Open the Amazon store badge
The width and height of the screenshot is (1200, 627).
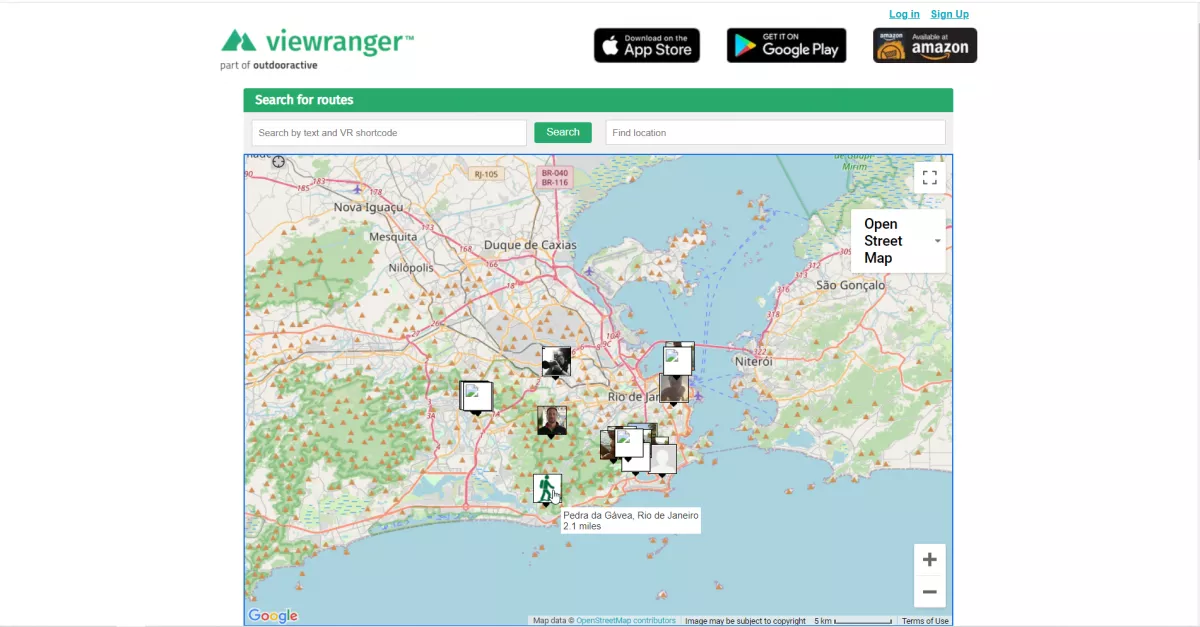coord(925,45)
